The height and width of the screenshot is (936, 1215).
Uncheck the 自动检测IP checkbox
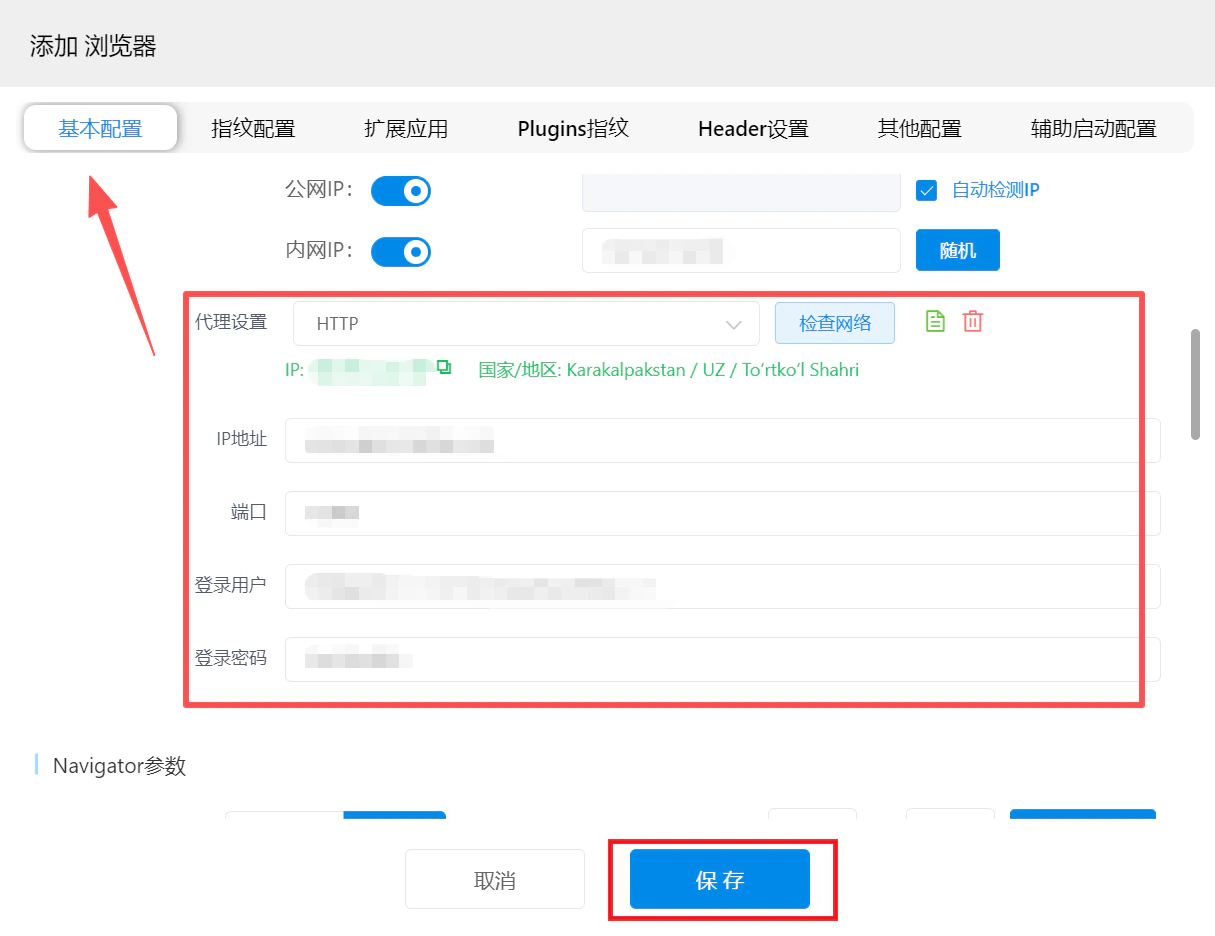click(x=926, y=190)
